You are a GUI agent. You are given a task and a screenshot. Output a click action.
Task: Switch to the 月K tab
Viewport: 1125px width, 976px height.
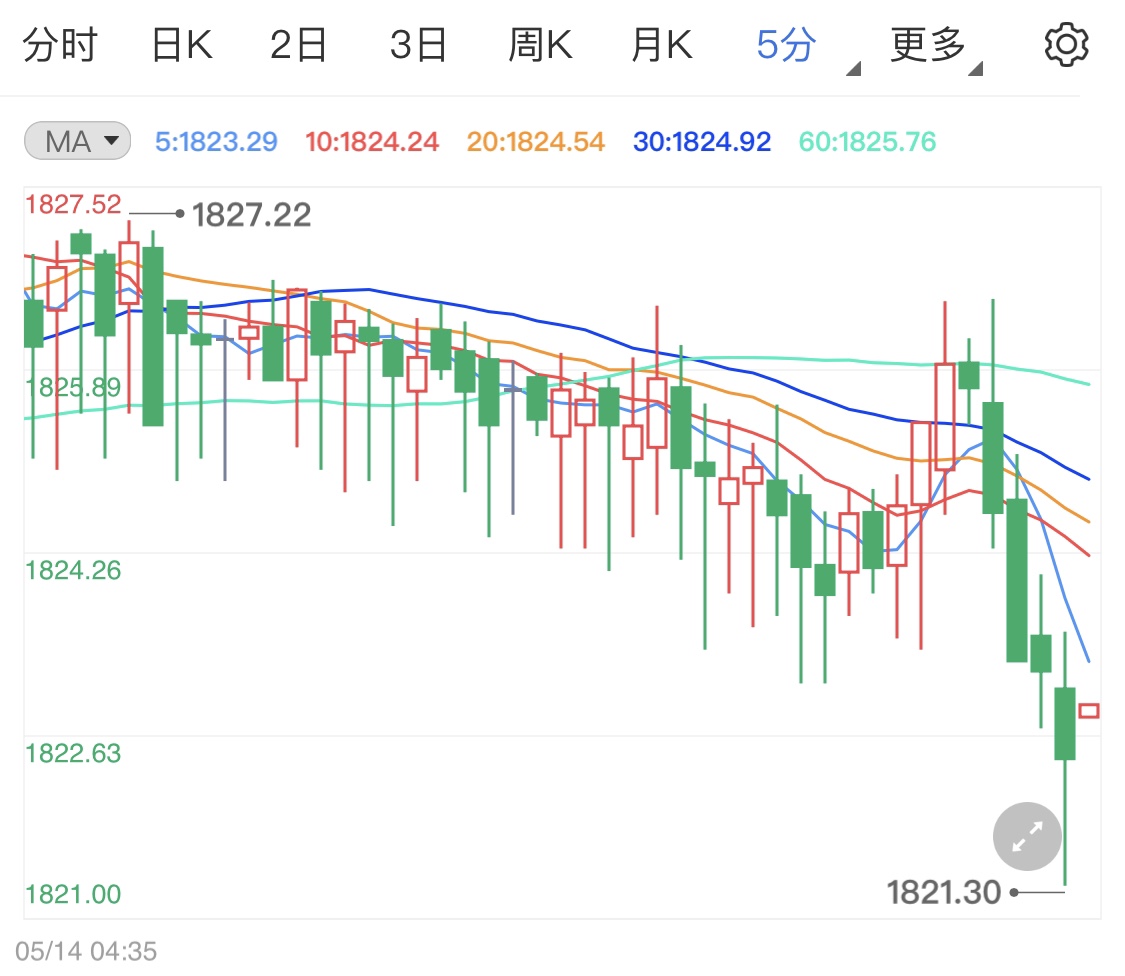662,45
